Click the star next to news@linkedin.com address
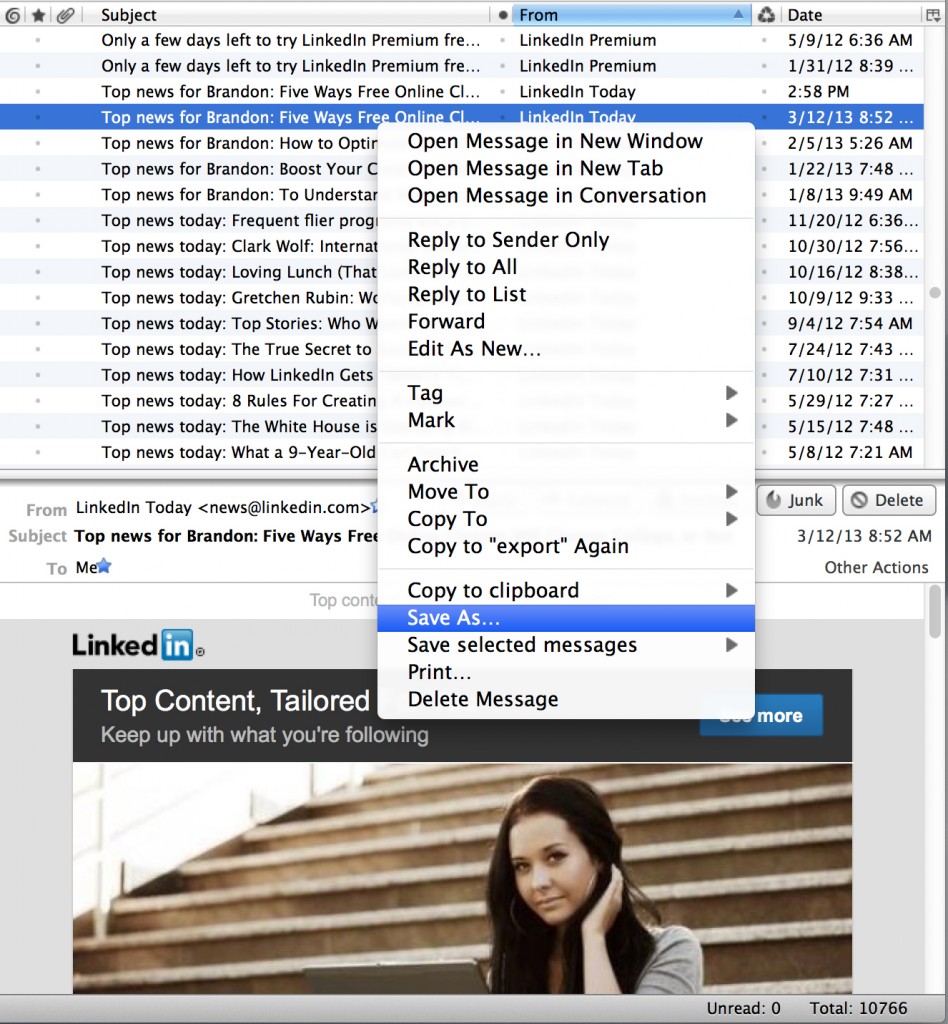 coord(374,506)
